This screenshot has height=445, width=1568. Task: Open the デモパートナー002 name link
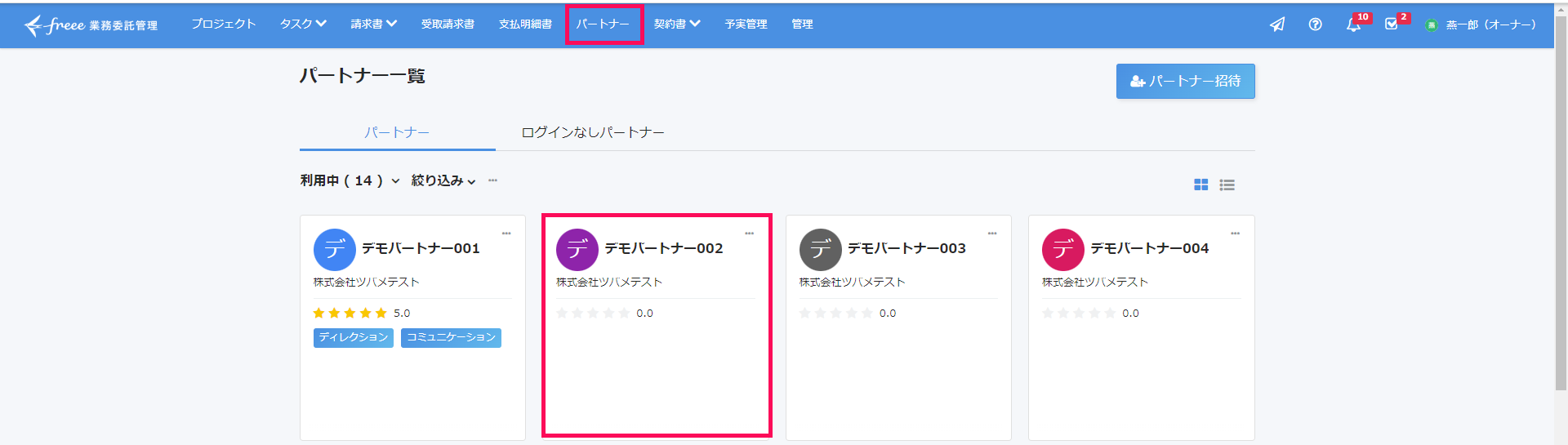664,248
